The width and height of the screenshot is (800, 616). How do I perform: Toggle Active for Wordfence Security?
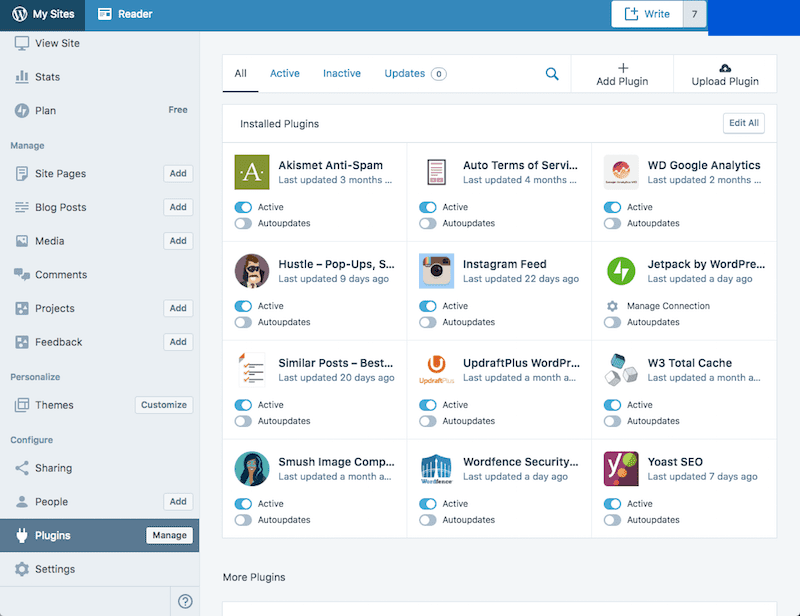click(x=428, y=504)
